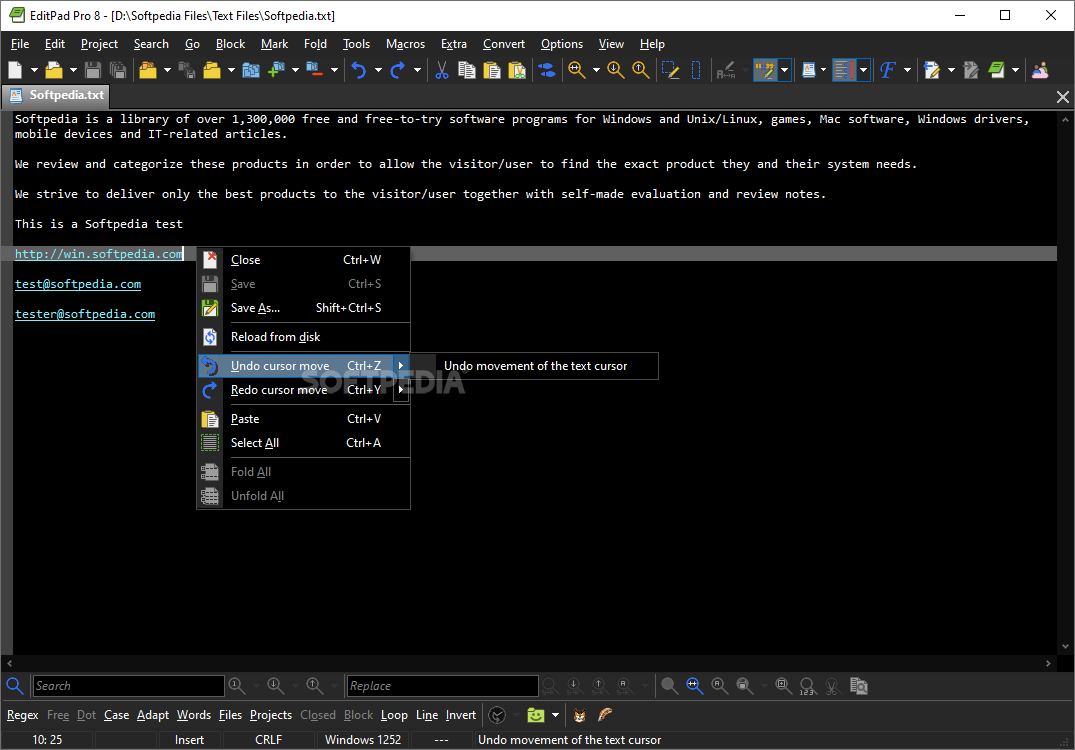This screenshot has height=750, width=1075.
Task: Choose Paste in the context menu
Action: click(x=304, y=419)
